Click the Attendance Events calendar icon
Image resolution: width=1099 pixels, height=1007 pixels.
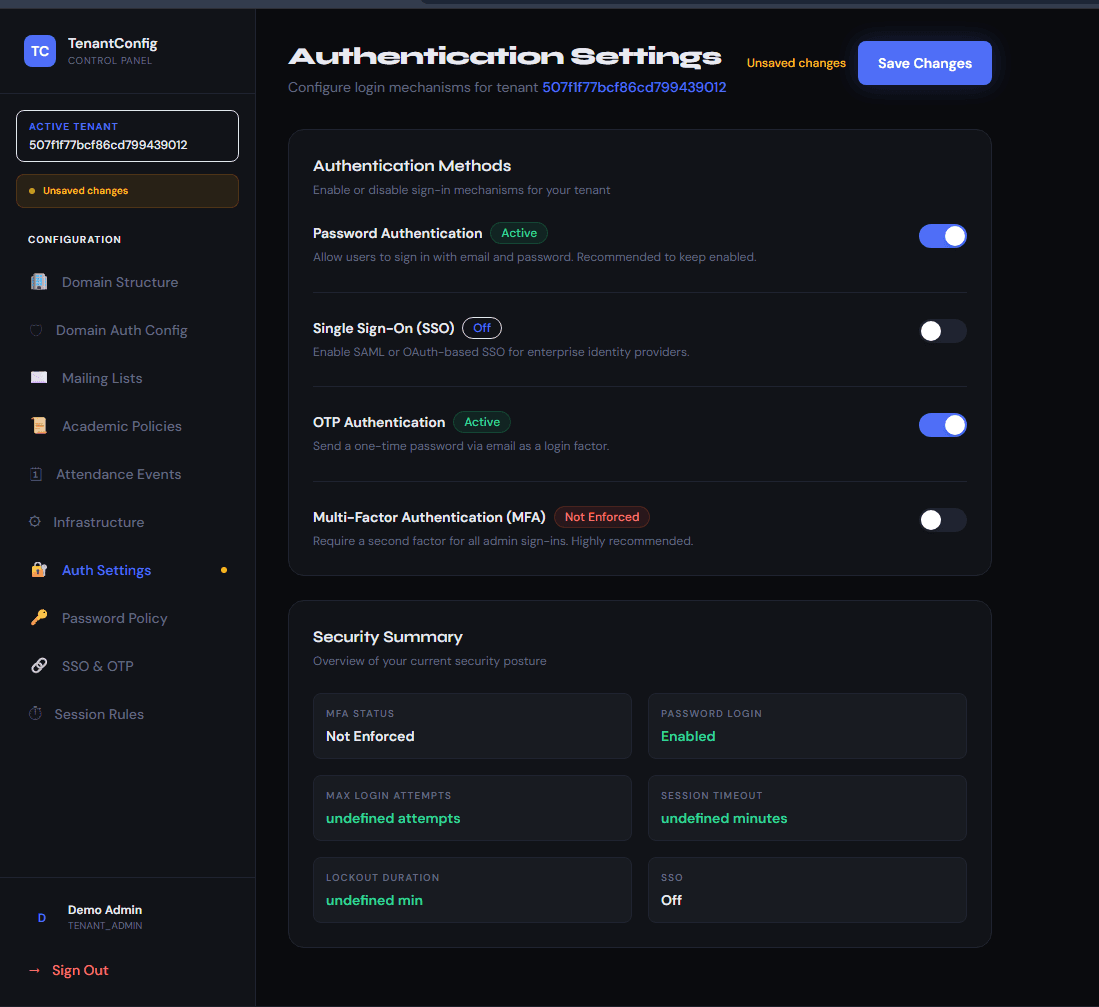pyautogui.click(x=36, y=474)
